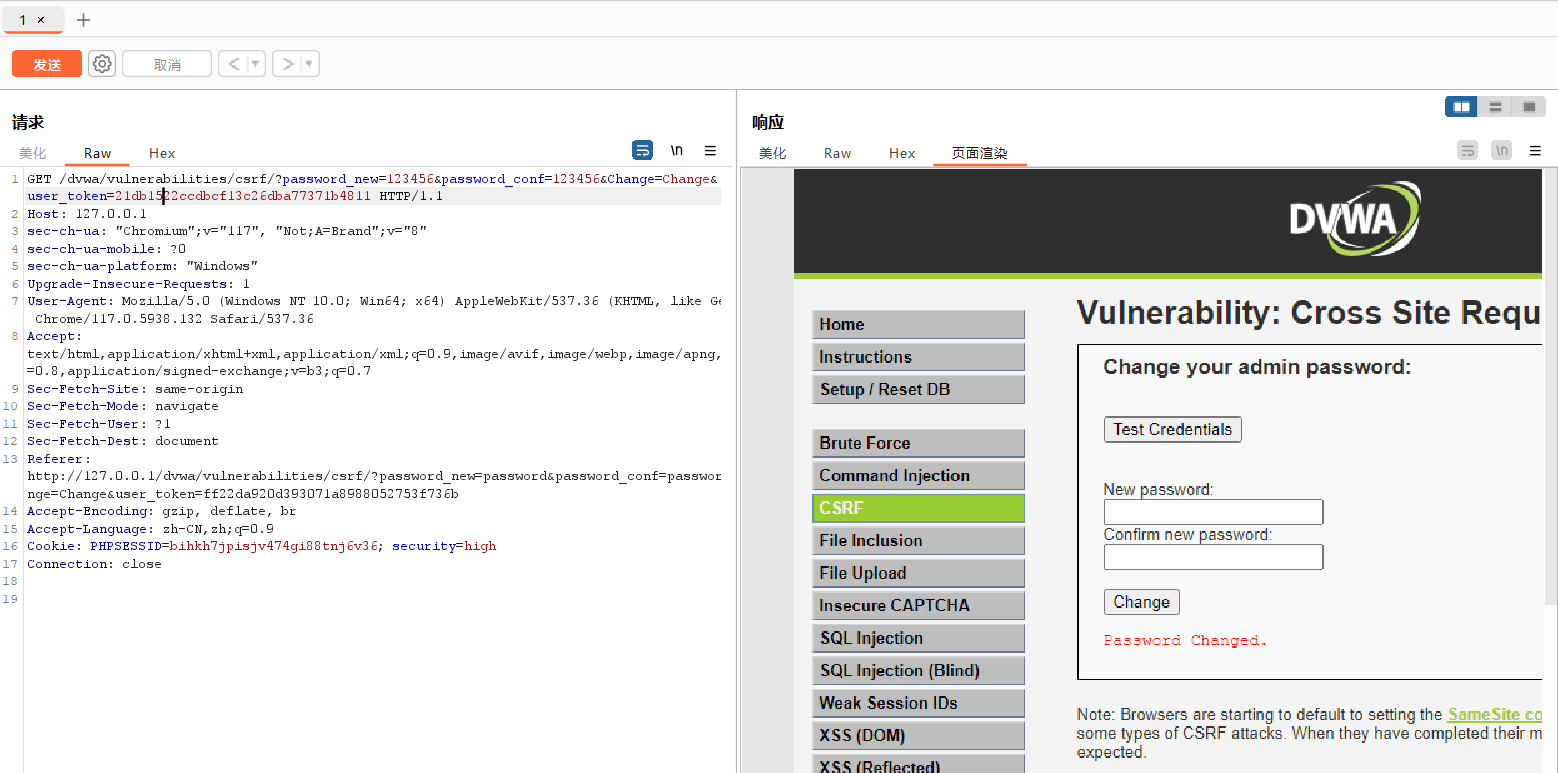This screenshot has height=773, width=1558.
Task: Add a new Repeater tab
Action: click(x=83, y=20)
